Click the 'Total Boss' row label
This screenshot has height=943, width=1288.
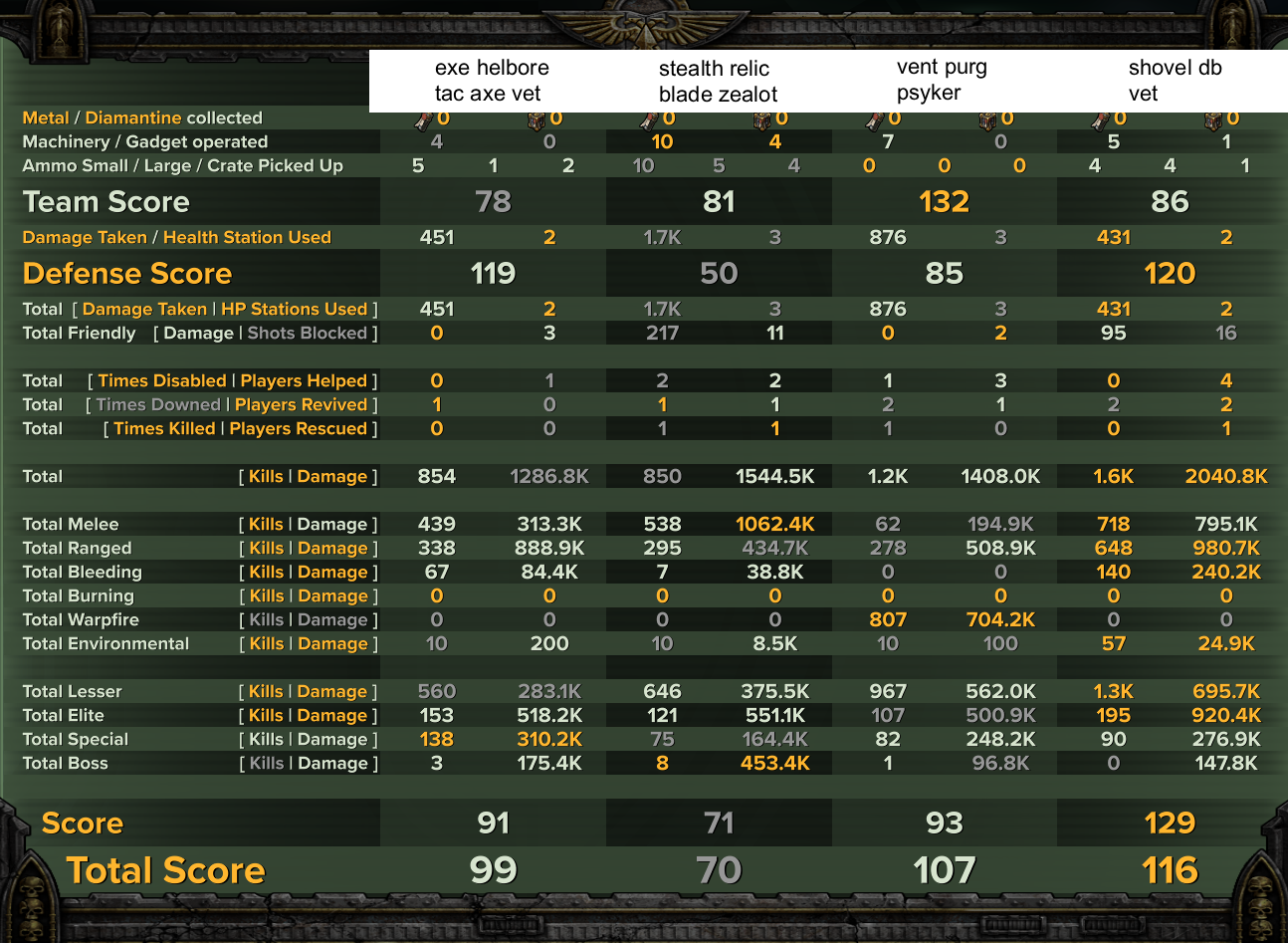[x=65, y=763]
